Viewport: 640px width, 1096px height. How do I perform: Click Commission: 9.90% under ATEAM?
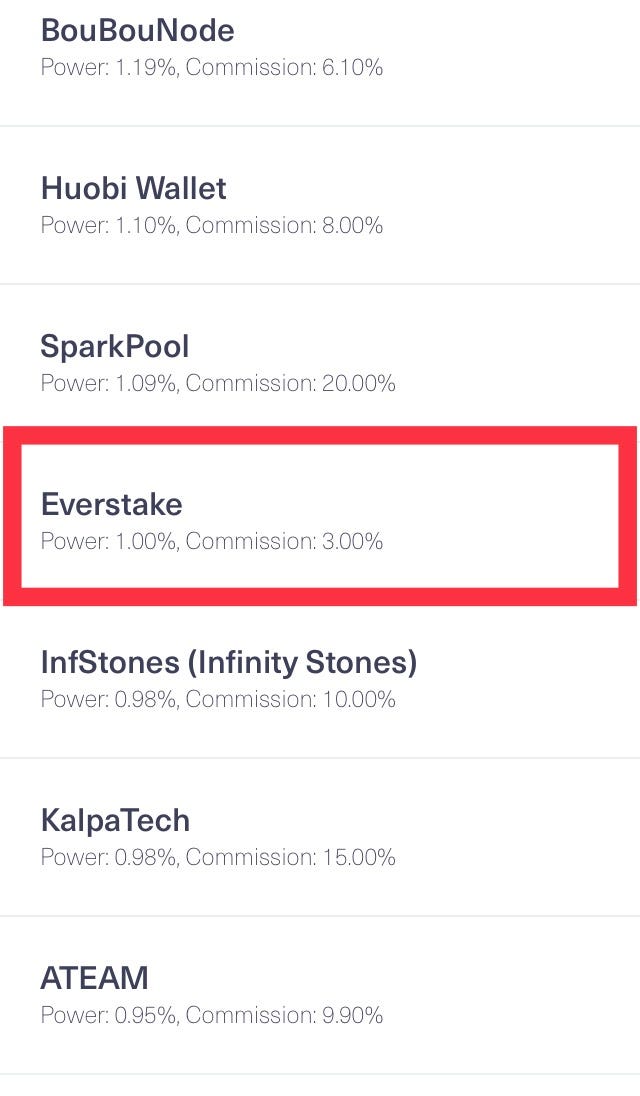284,1016
